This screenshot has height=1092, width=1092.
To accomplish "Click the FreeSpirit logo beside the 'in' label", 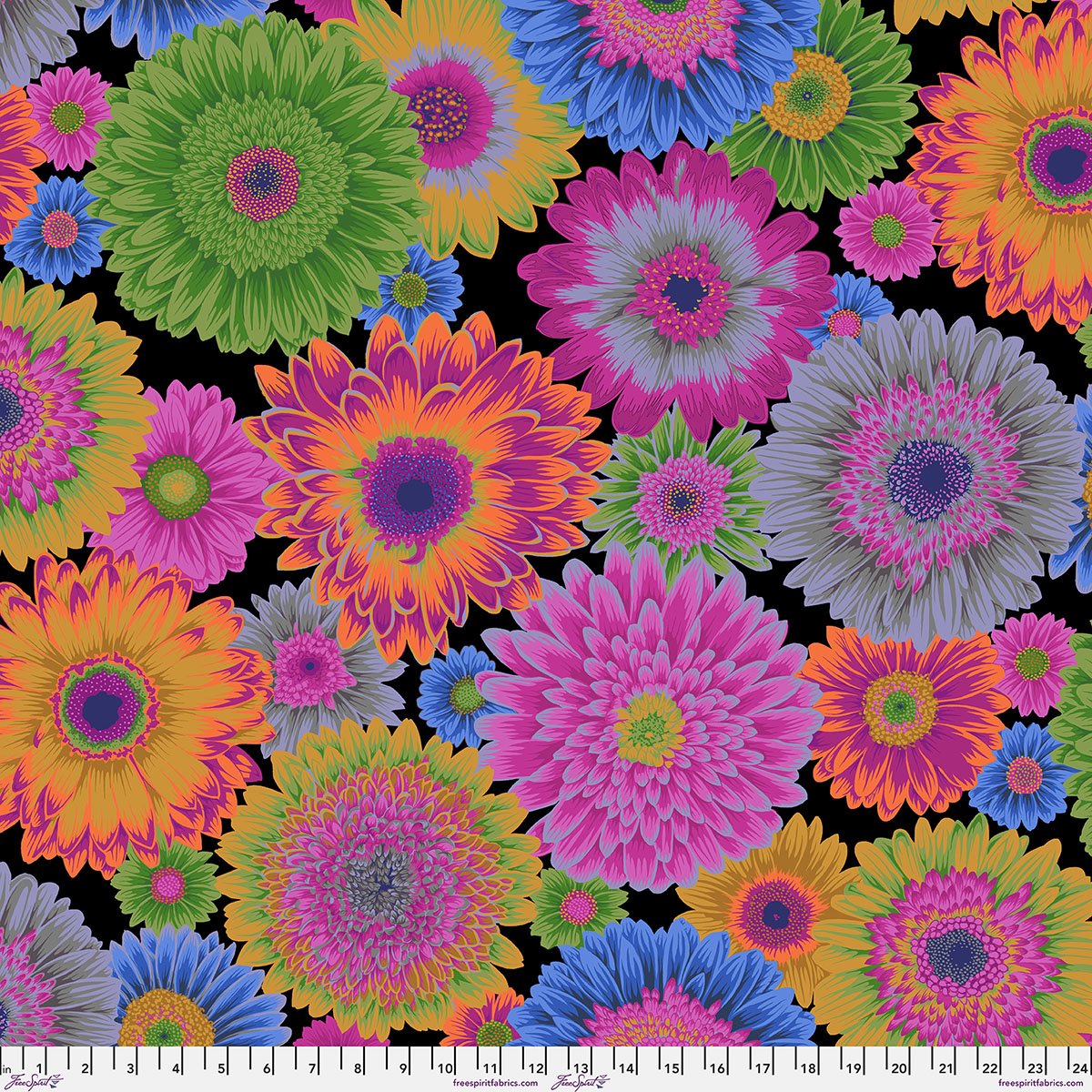I will coord(32,1082).
